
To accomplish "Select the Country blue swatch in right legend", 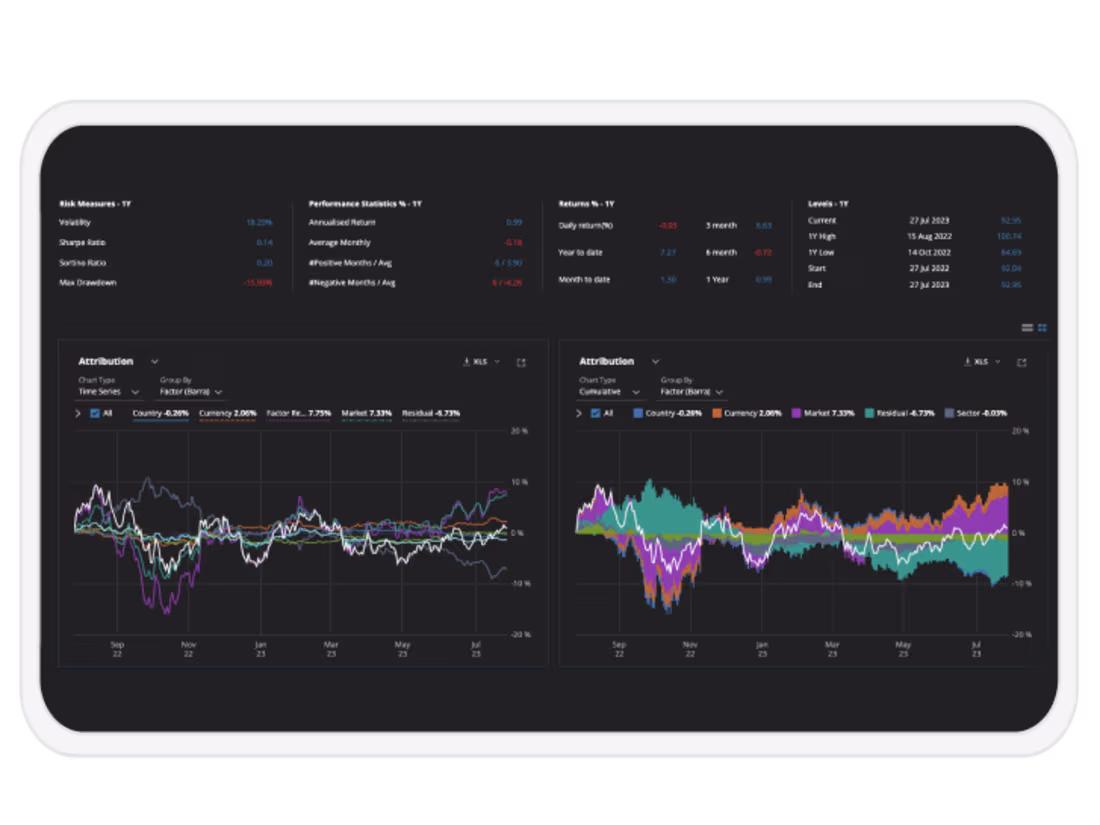I will (x=636, y=412).
